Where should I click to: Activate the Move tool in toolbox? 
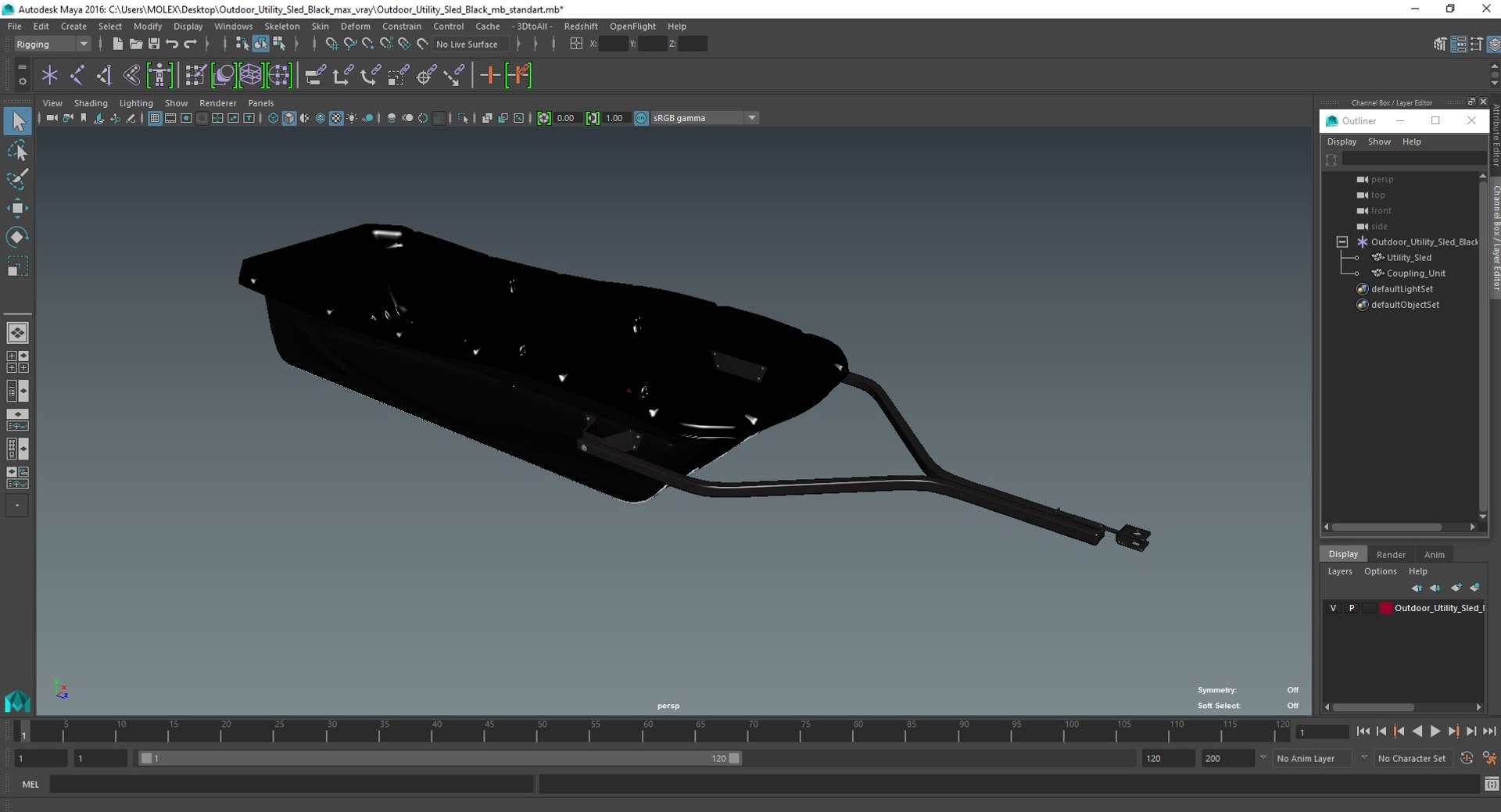[17, 208]
